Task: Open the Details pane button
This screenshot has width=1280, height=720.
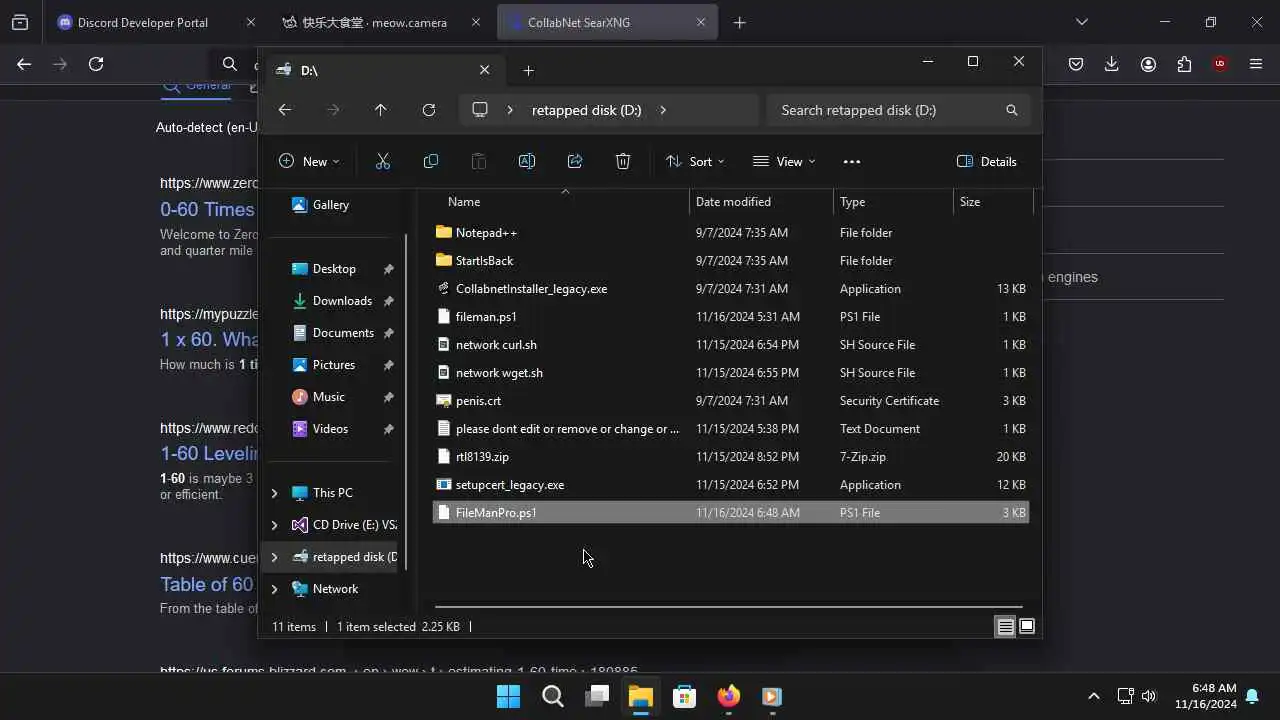Action: pos(987,161)
